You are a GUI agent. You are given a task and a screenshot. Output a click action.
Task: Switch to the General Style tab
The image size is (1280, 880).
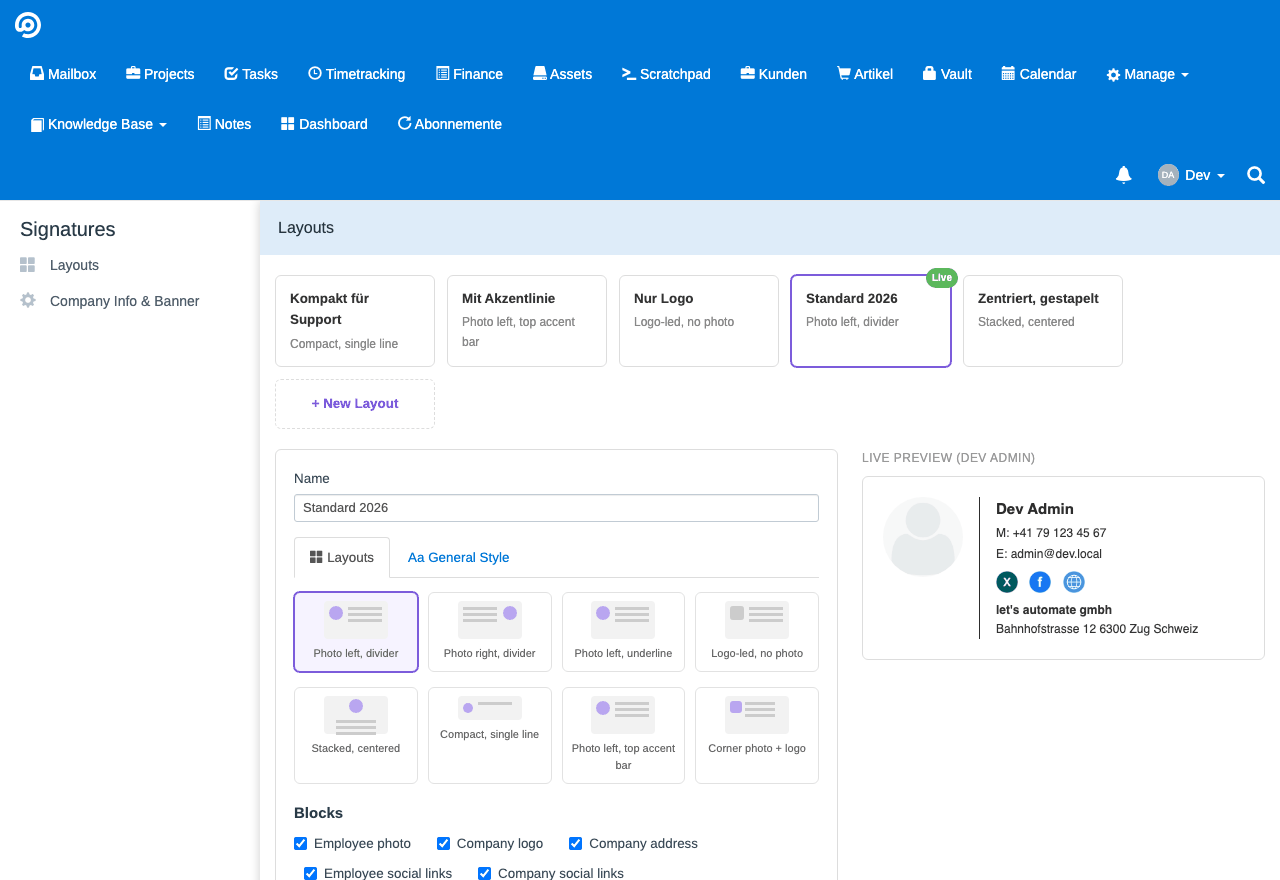[x=459, y=557]
